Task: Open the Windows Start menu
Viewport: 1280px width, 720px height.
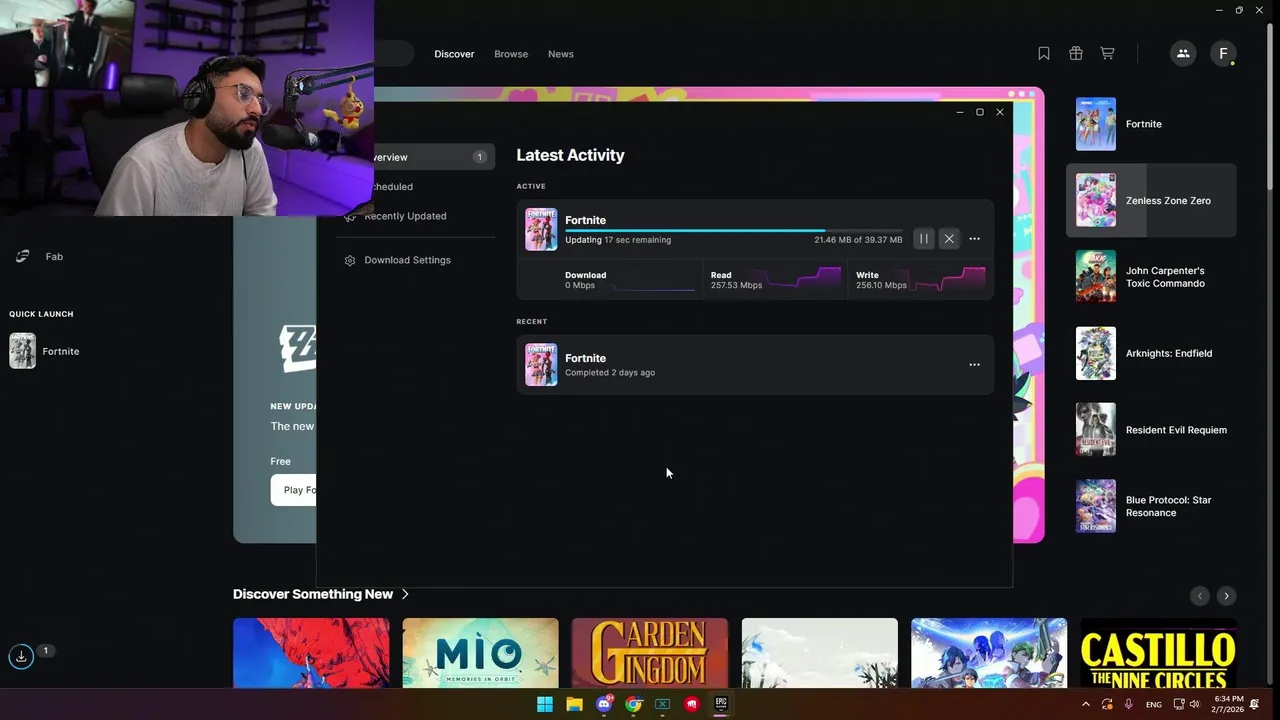Action: point(545,704)
